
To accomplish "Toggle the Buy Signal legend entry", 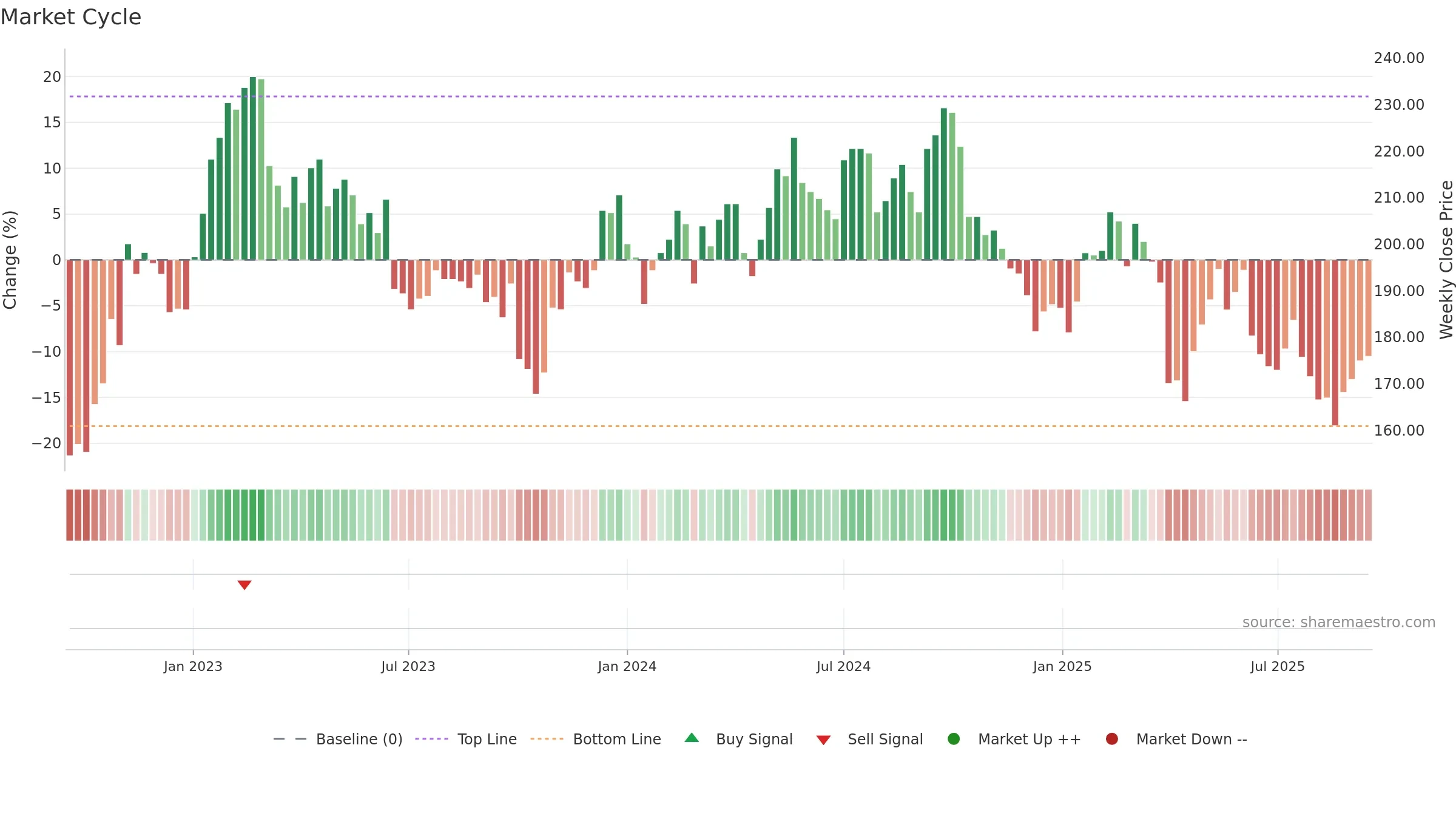I will pyautogui.click(x=738, y=739).
